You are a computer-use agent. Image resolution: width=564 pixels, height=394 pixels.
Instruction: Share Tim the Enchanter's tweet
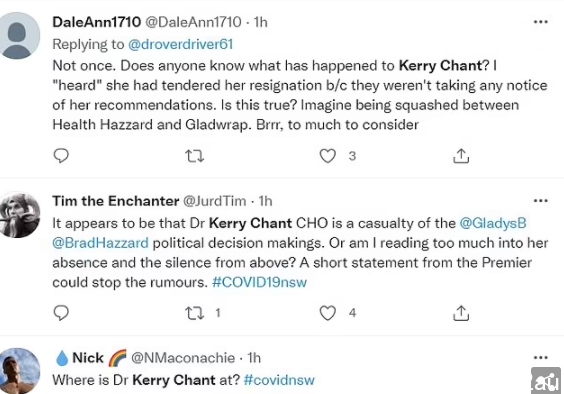tap(461, 313)
